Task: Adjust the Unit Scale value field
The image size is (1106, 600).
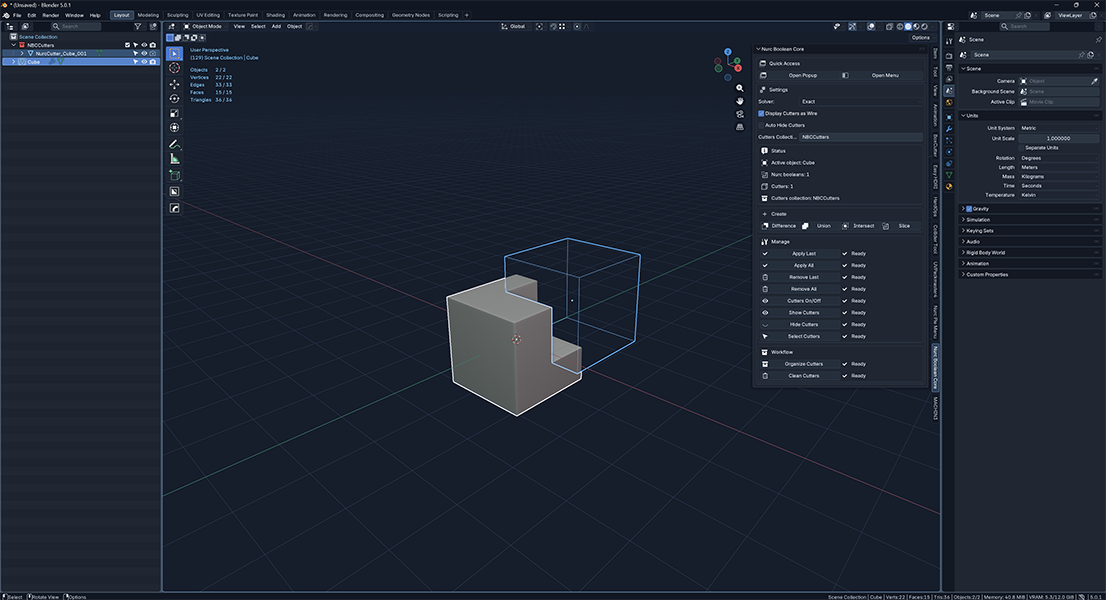Action: (1059, 138)
